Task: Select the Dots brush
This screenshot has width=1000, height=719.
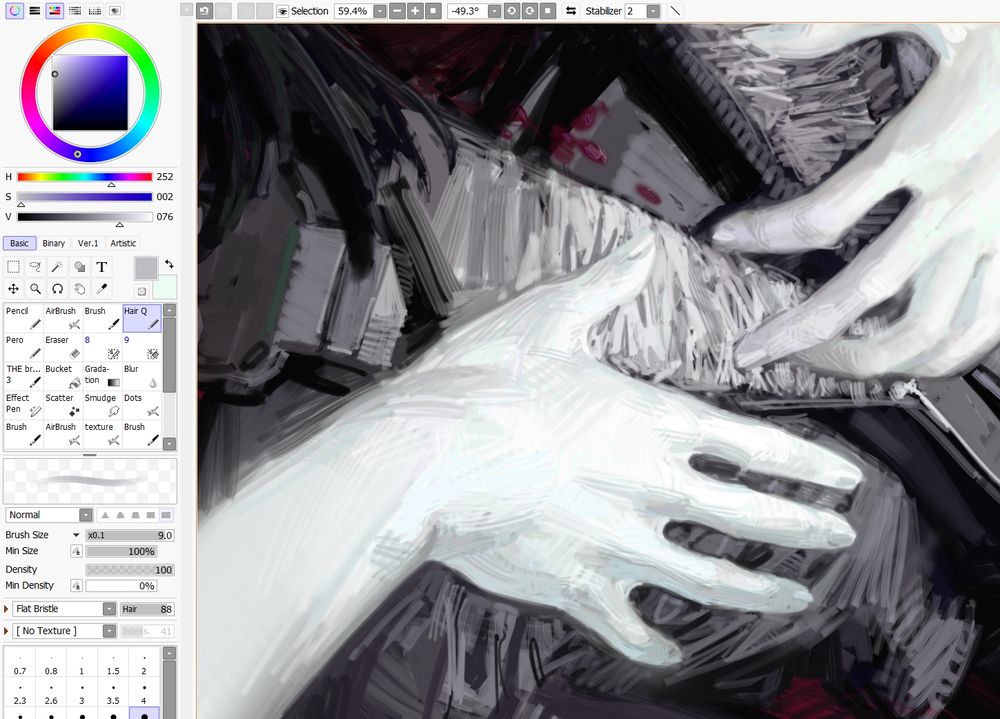Action: (142, 405)
